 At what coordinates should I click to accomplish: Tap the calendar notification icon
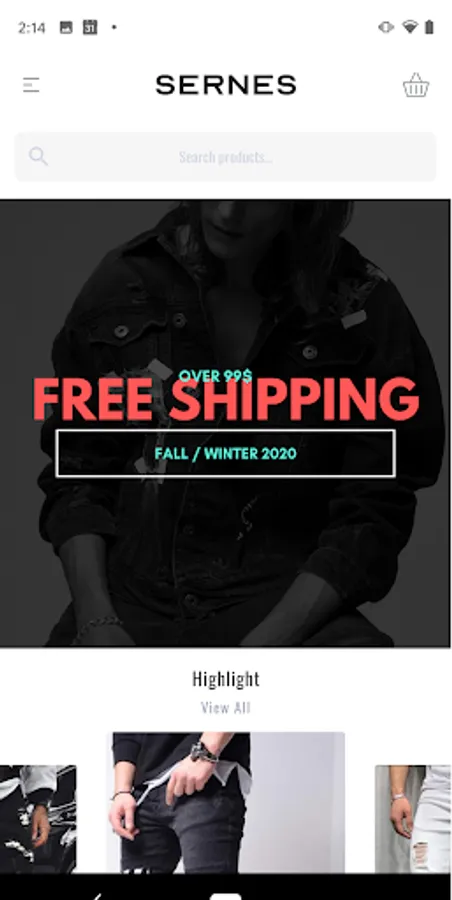[90, 27]
